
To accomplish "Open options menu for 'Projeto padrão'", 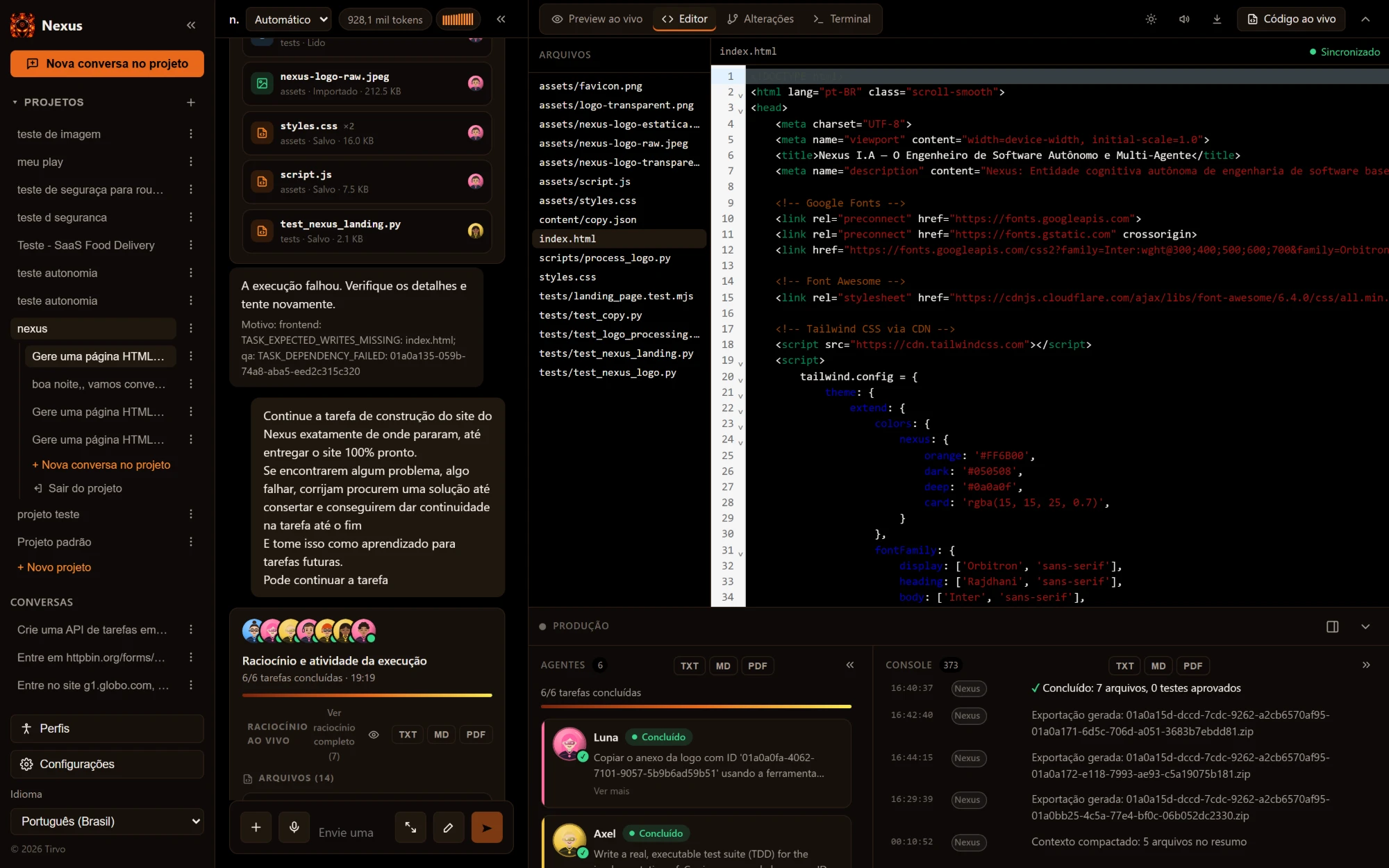I will pyautogui.click(x=191, y=542).
